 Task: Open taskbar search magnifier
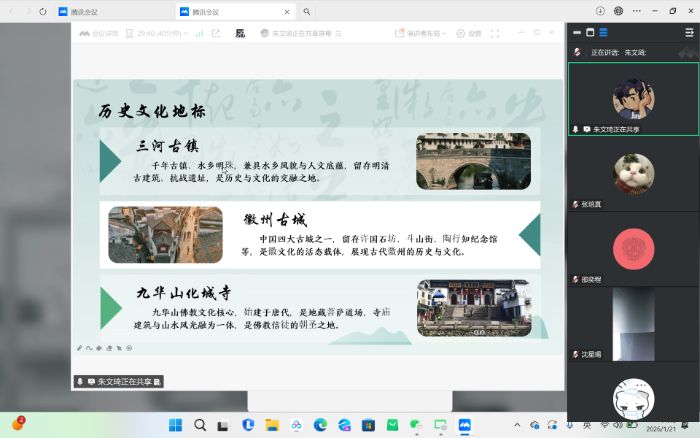click(200, 425)
